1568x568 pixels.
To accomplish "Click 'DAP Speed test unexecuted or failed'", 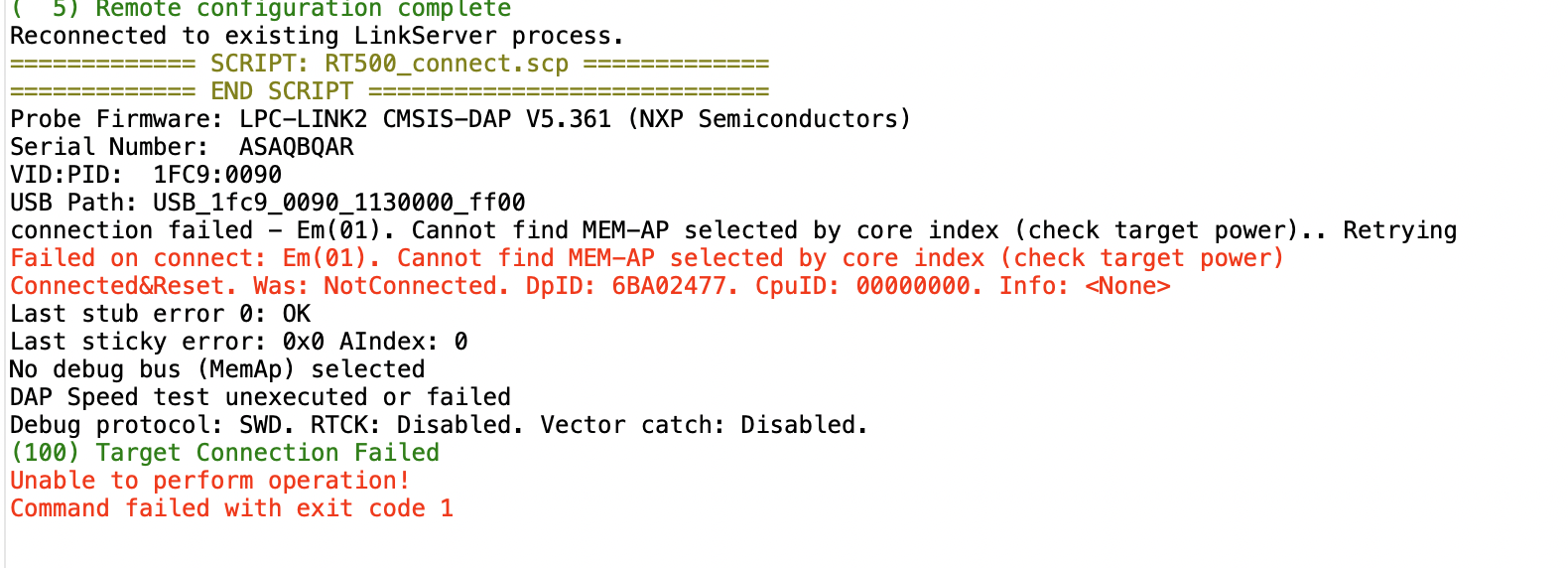I will coord(260,398).
